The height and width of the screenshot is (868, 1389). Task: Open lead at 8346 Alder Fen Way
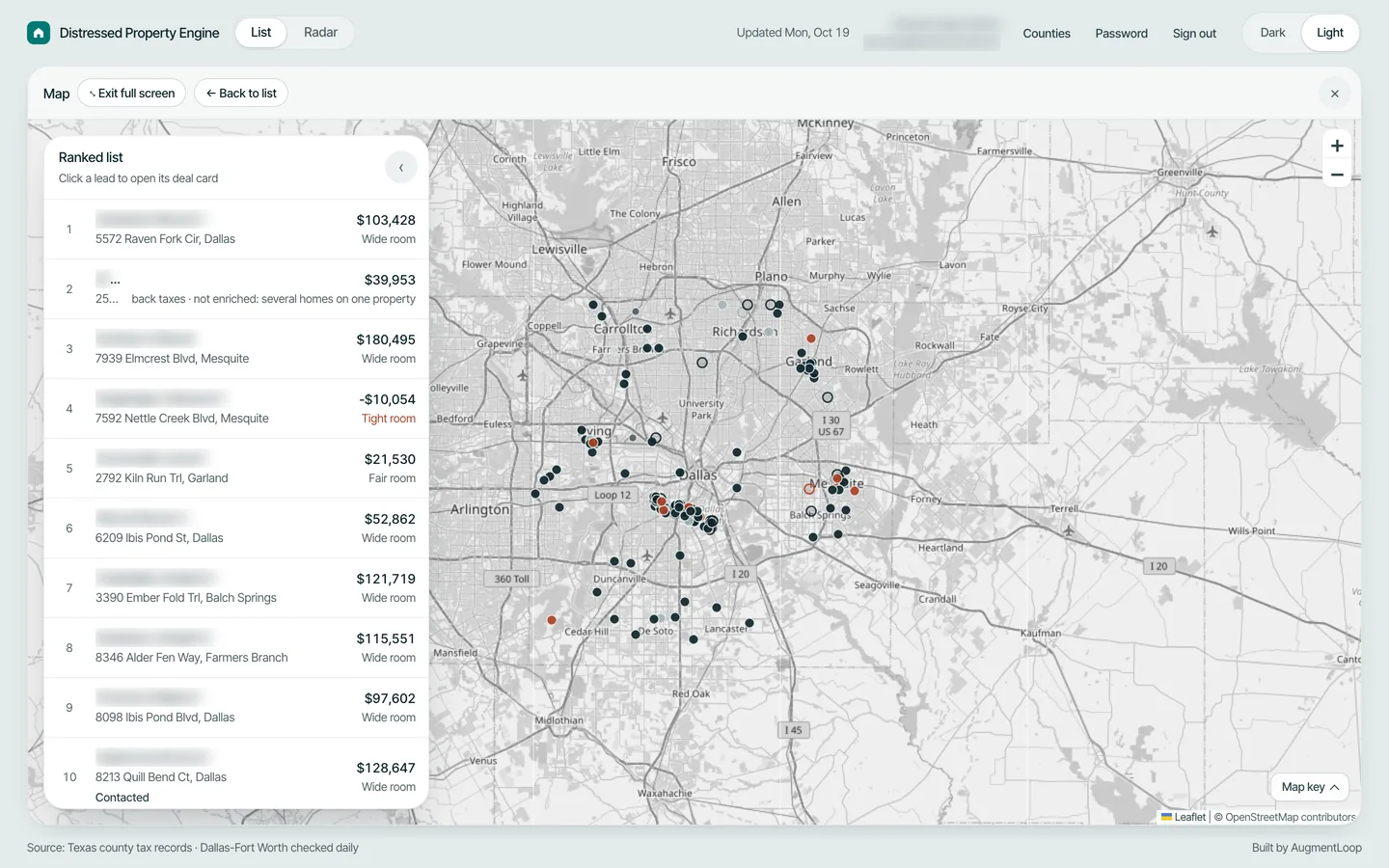coord(236,648)
